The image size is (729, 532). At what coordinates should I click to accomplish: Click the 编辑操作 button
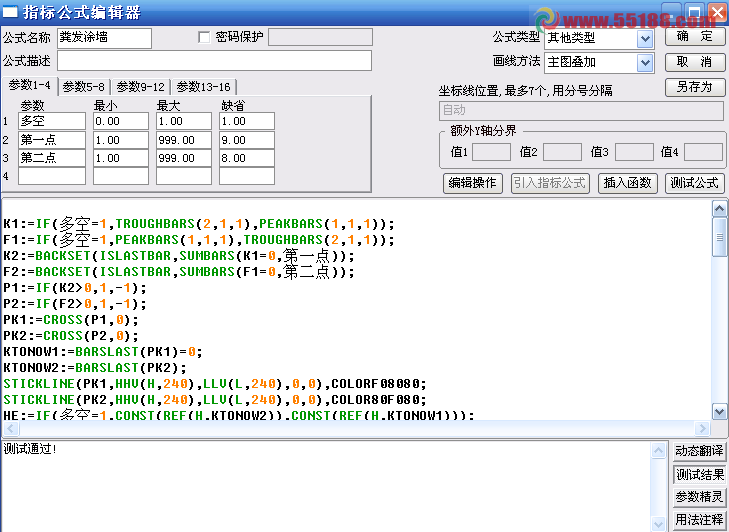(472, 183)
